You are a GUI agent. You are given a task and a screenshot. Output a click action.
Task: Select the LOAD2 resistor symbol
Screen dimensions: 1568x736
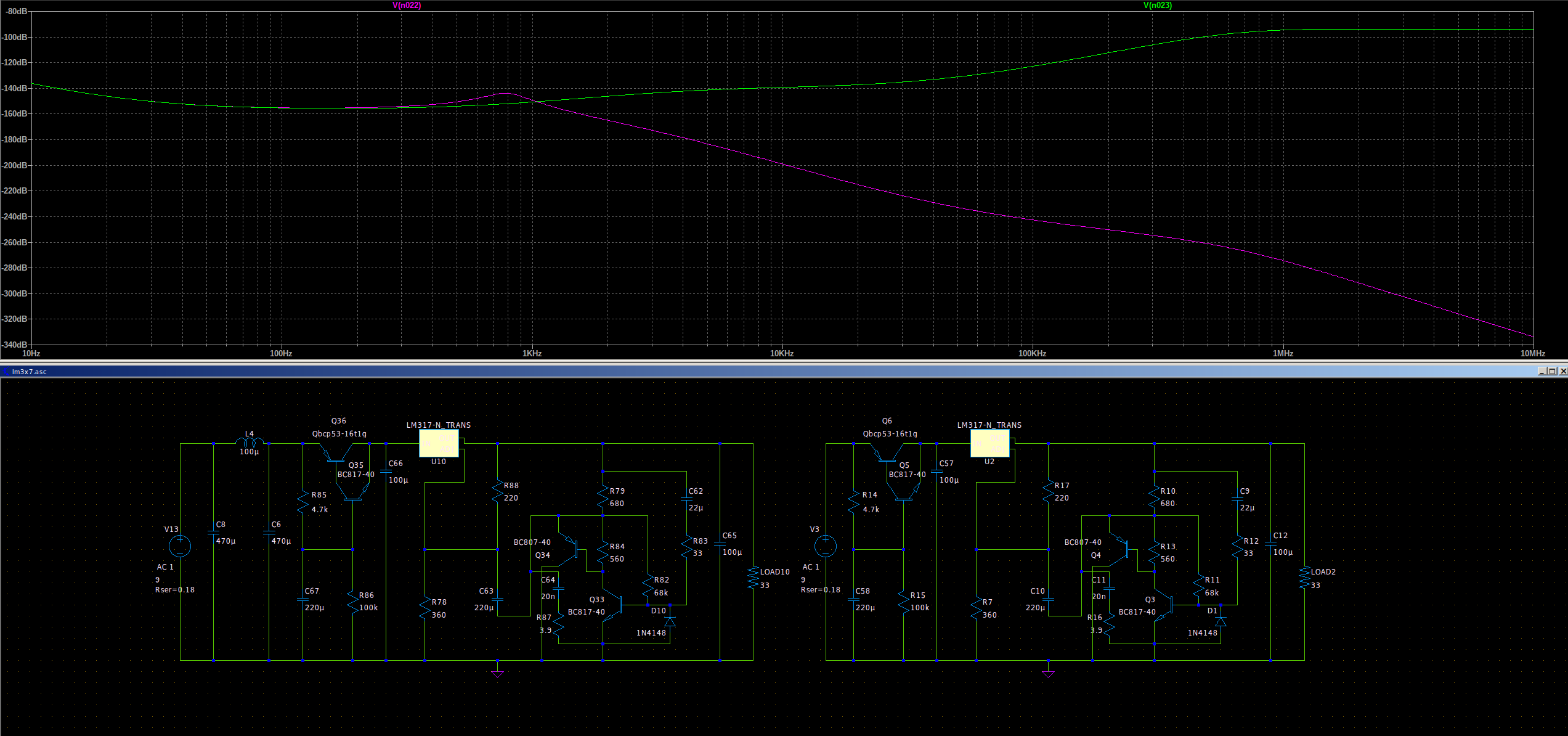point(1304,578)
